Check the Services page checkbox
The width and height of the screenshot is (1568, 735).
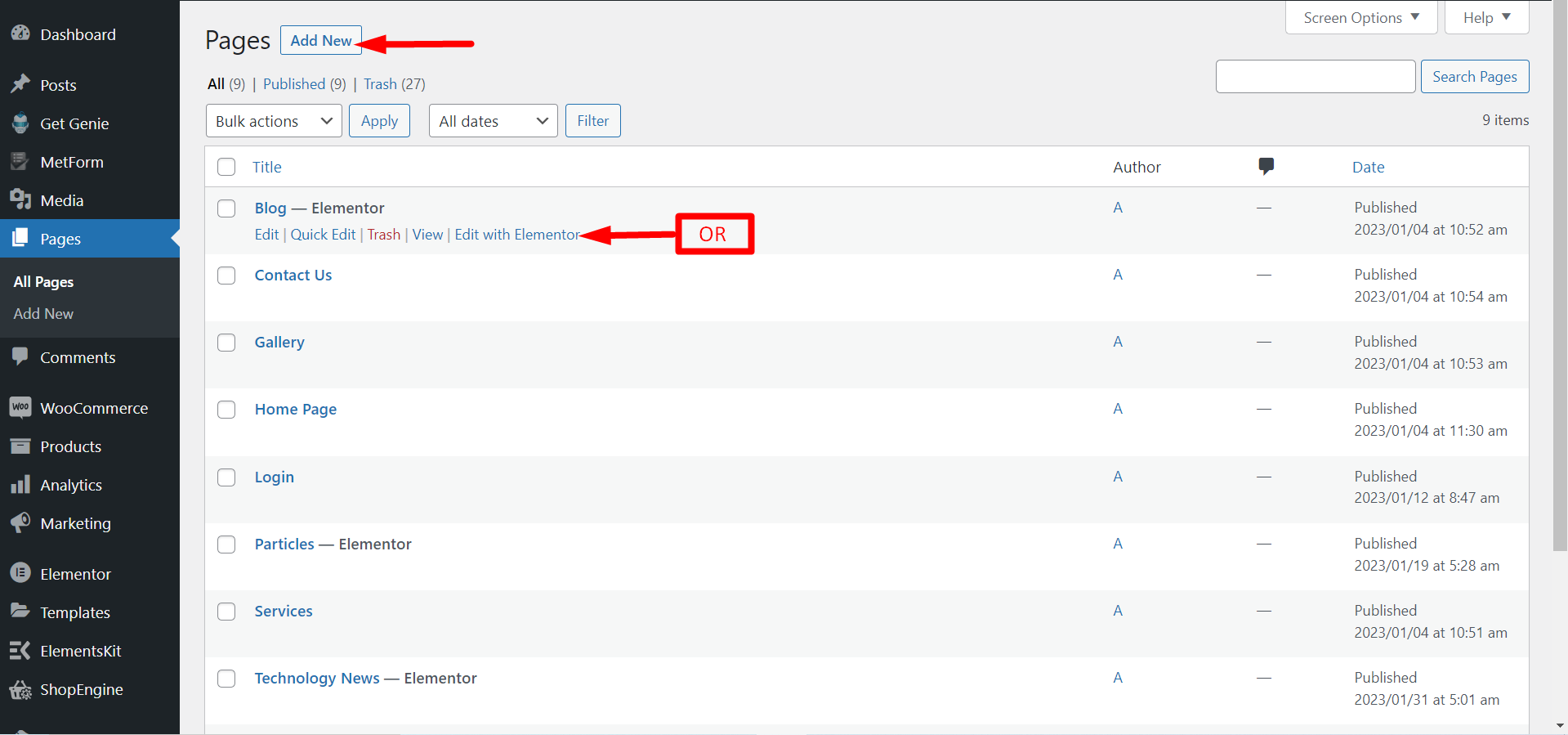[x=226, y=612]
